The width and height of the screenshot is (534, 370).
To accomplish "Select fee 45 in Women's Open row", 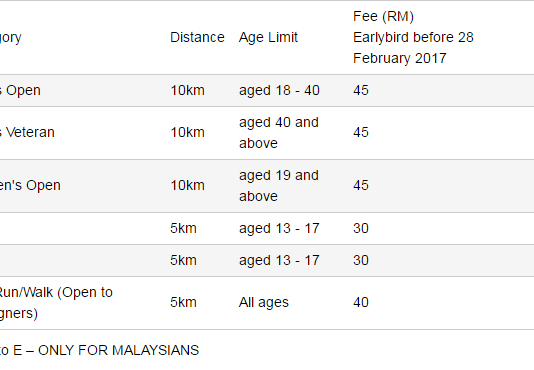I will pyautogui.click(x=361, y=185).
